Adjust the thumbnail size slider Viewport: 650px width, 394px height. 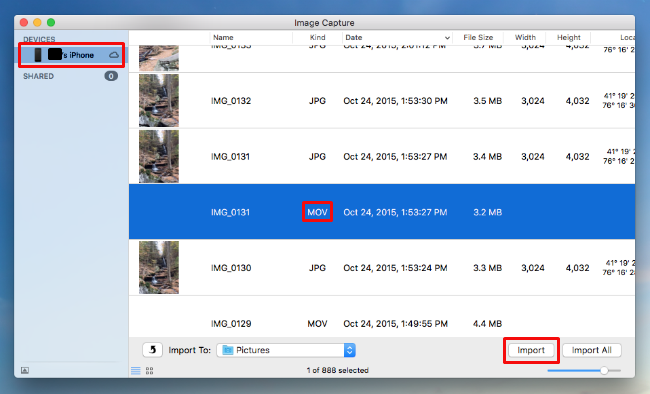(604, 370)
